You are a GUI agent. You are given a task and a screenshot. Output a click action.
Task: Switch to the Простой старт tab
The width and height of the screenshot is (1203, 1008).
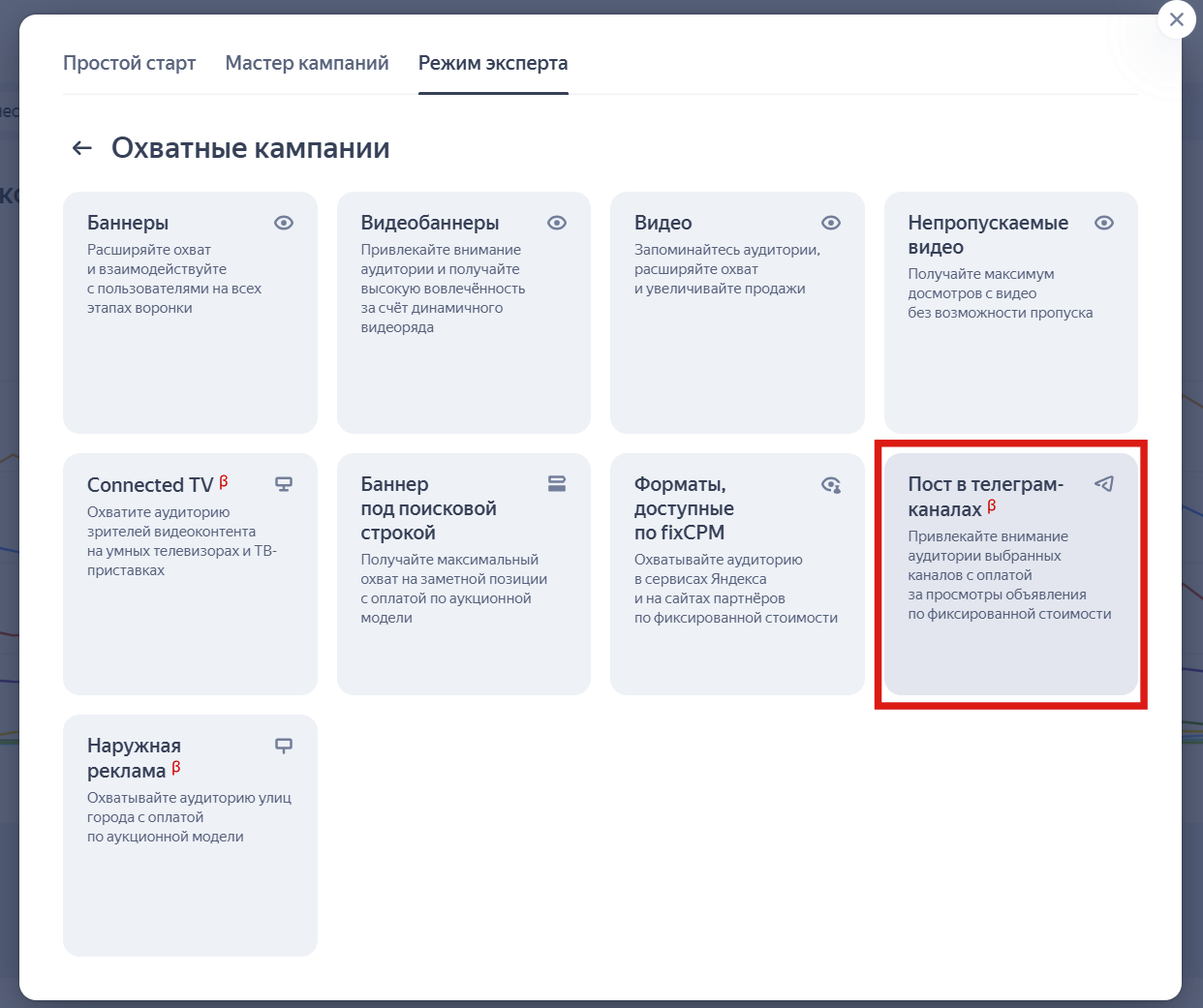coord(129,62)
